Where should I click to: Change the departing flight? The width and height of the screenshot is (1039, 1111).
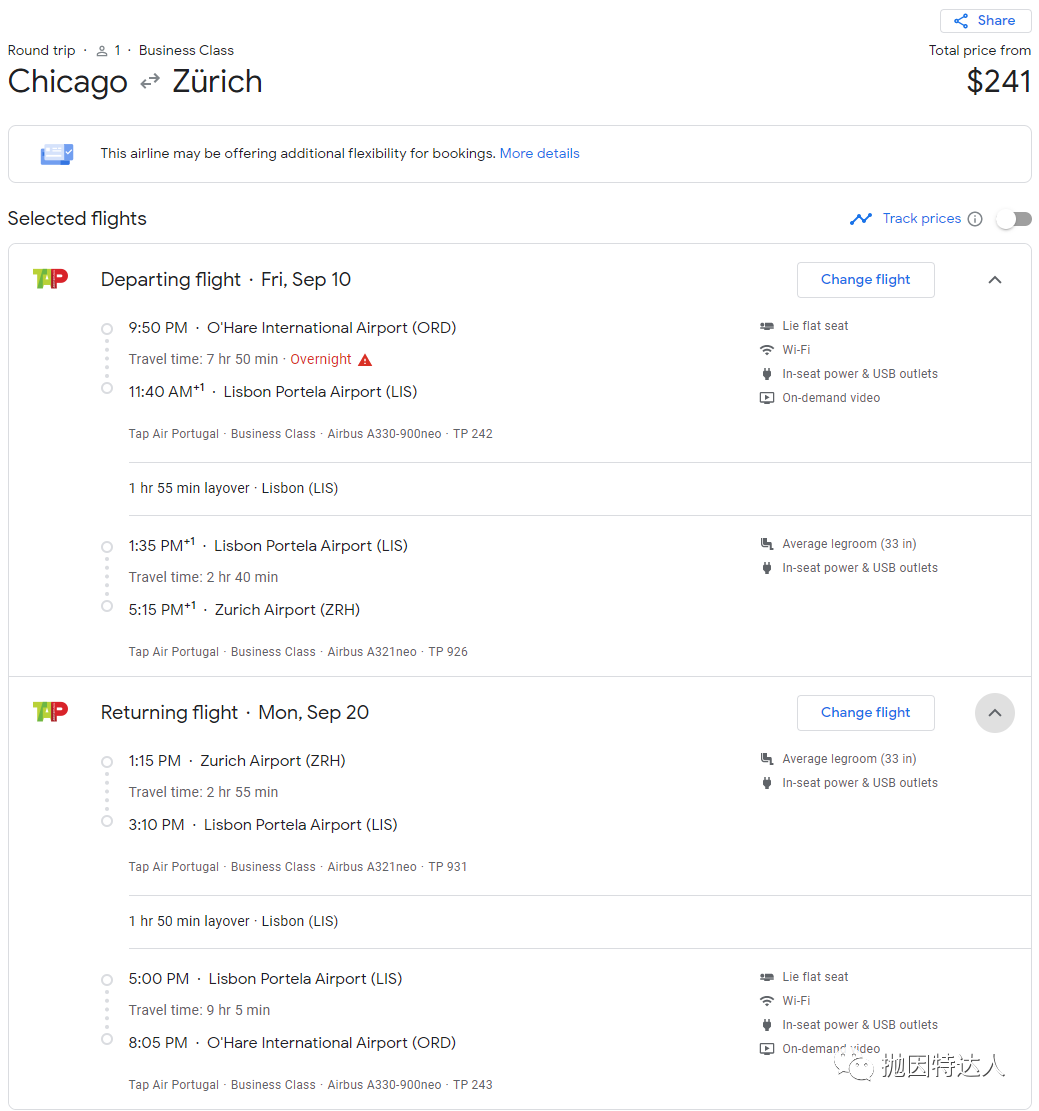pyautogui.click(x=865, y=279)
